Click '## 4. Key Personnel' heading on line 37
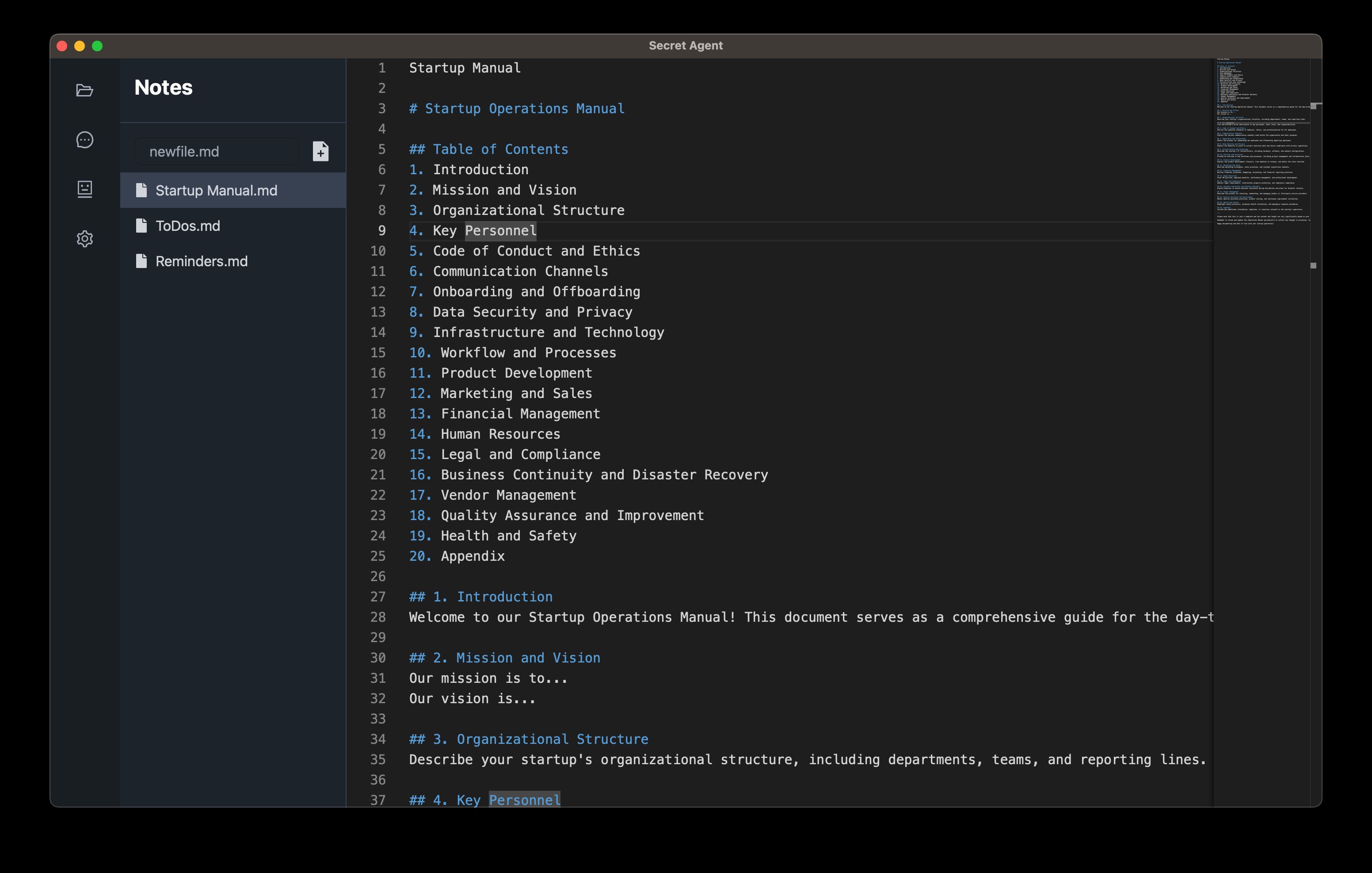 tap(485, 800)
